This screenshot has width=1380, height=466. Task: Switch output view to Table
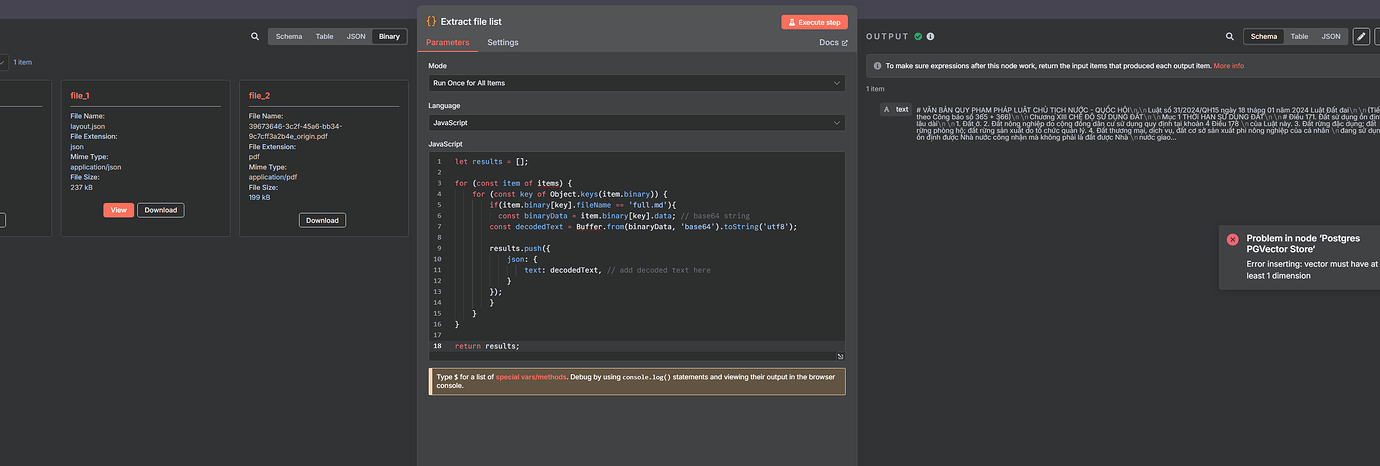click(x=1299, y=36)
